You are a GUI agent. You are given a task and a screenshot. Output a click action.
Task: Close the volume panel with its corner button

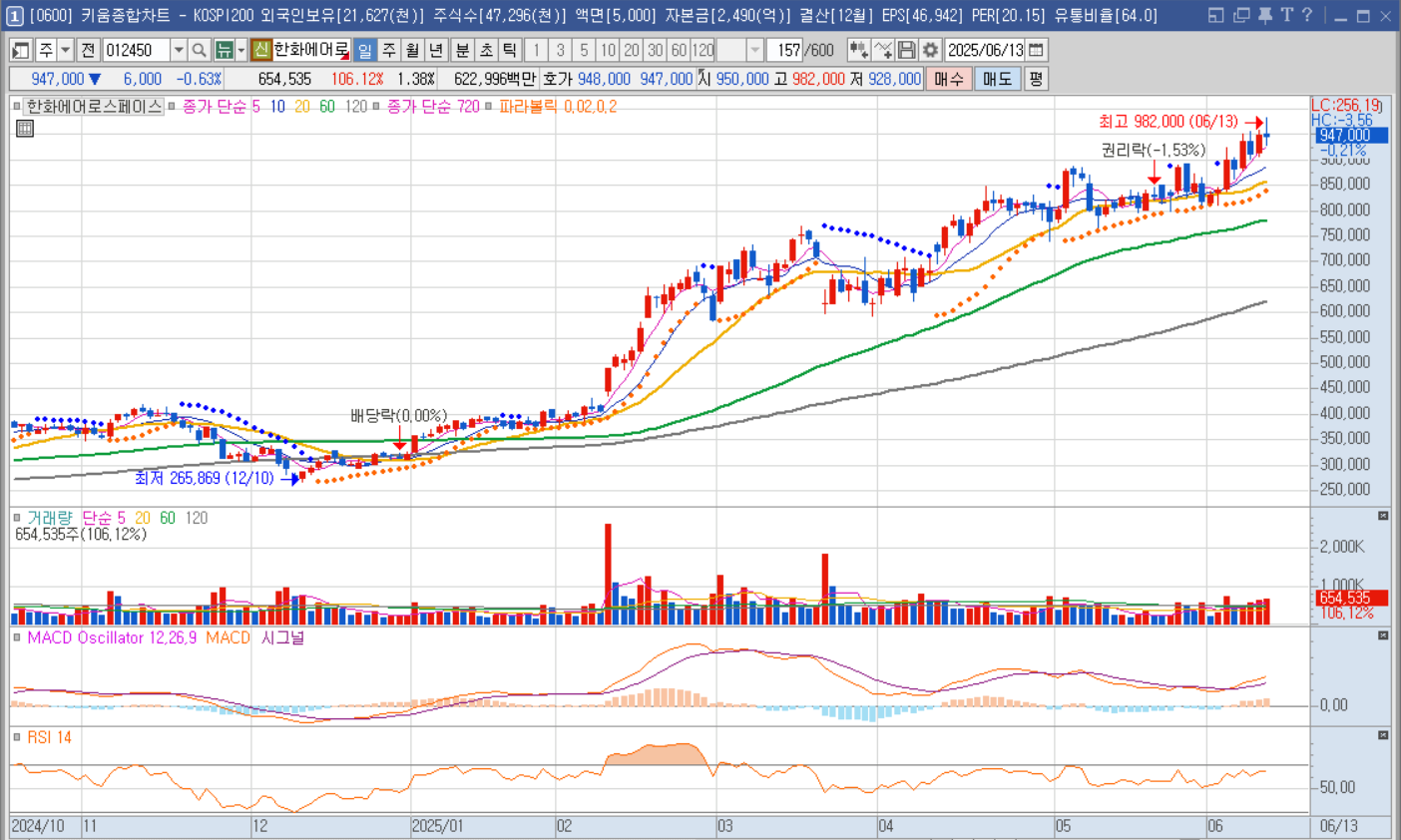click(1383, 516)
